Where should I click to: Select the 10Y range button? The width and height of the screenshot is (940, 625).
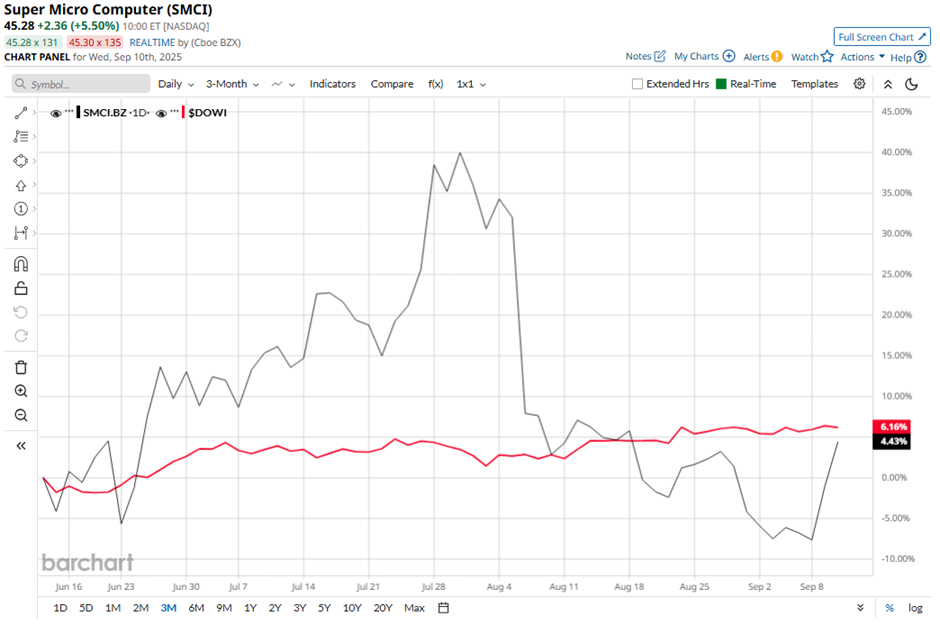[352, 608]
